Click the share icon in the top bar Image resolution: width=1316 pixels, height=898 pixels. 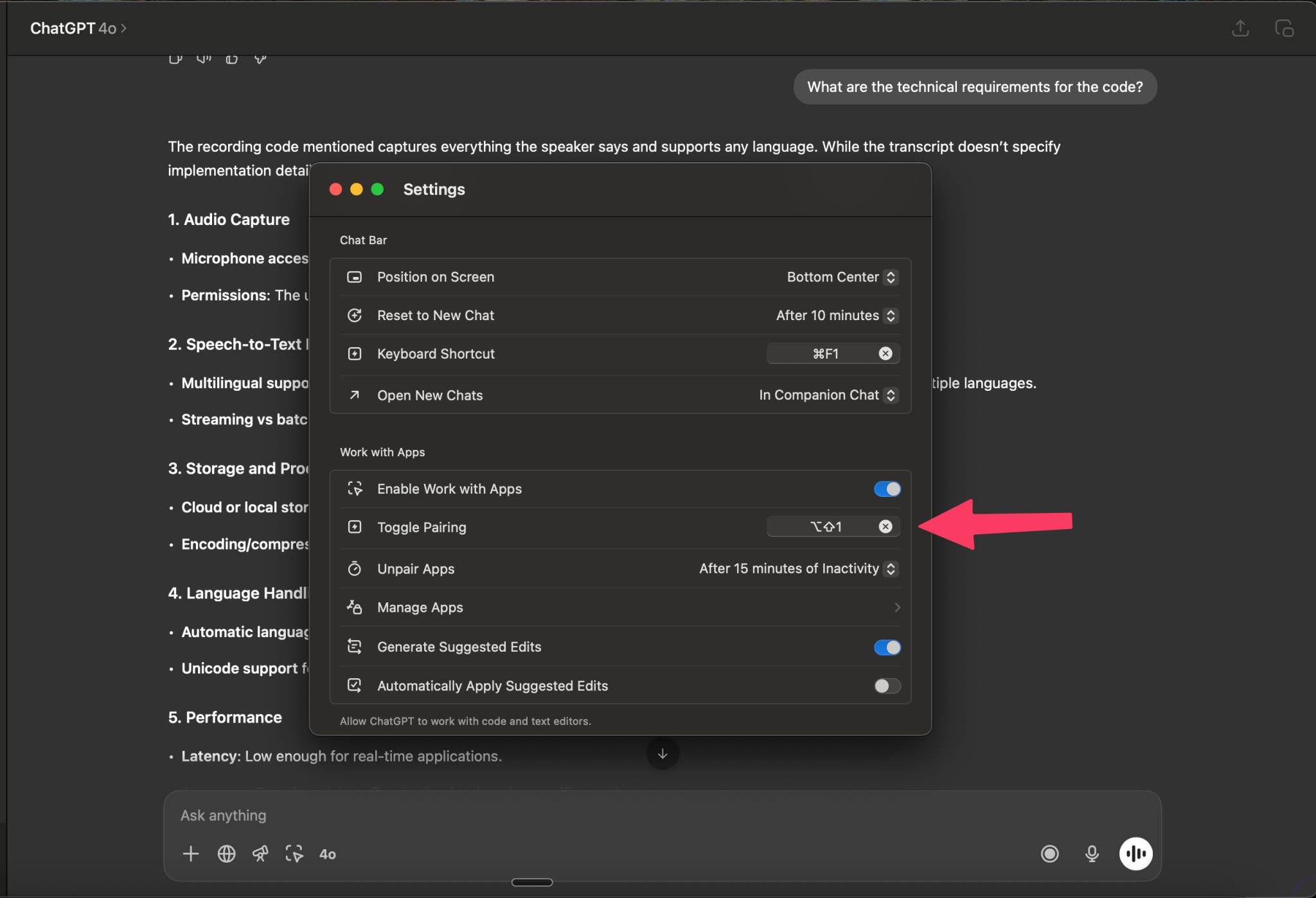[x=1240, y=28]
